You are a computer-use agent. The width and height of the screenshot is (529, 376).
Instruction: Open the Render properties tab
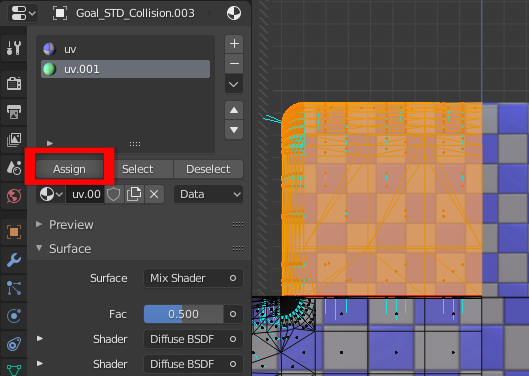click(x=14, y=83)
